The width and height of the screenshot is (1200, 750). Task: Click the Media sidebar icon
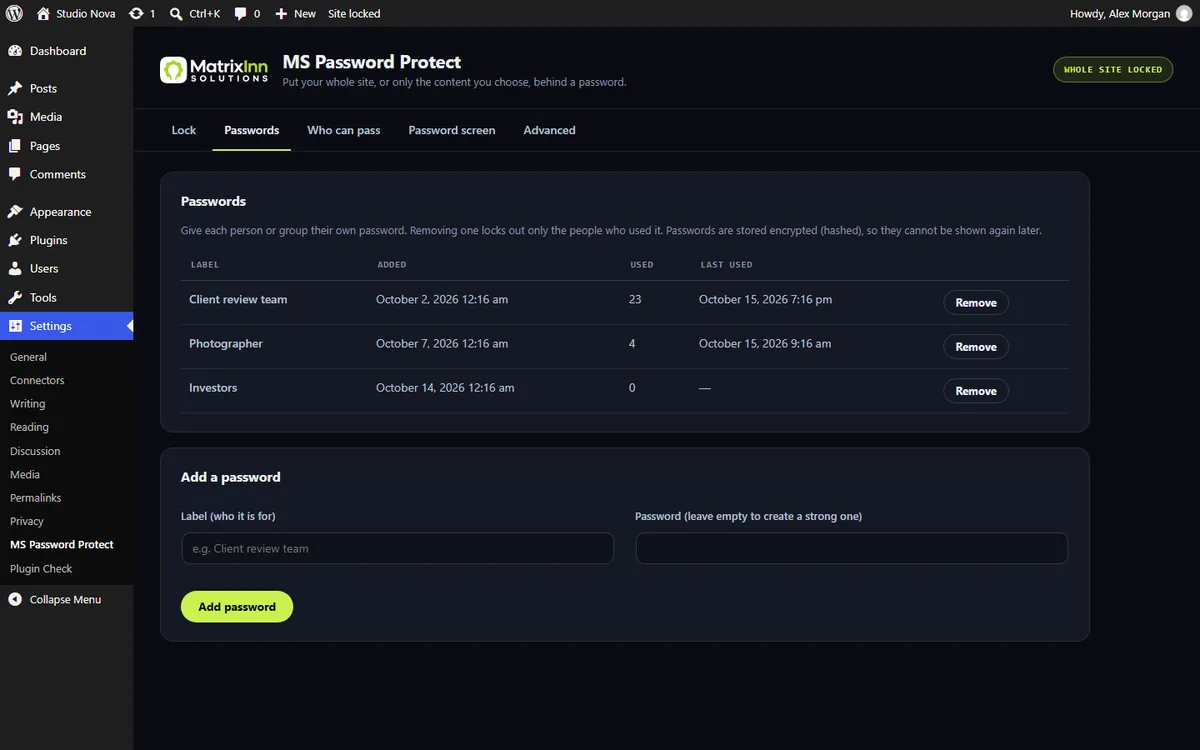click(15, 117)
